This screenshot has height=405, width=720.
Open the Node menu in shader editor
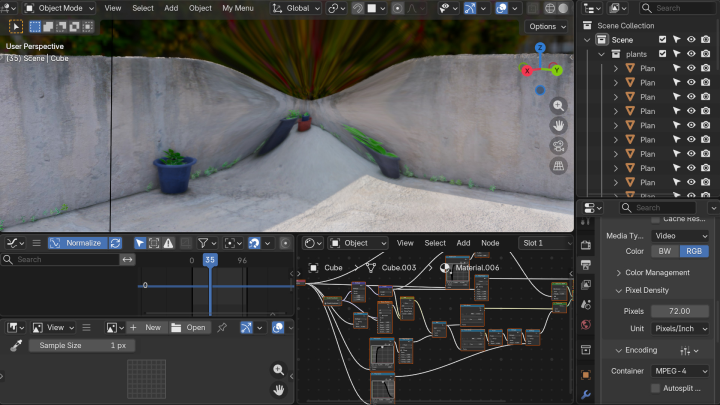(x=490, y=243)
